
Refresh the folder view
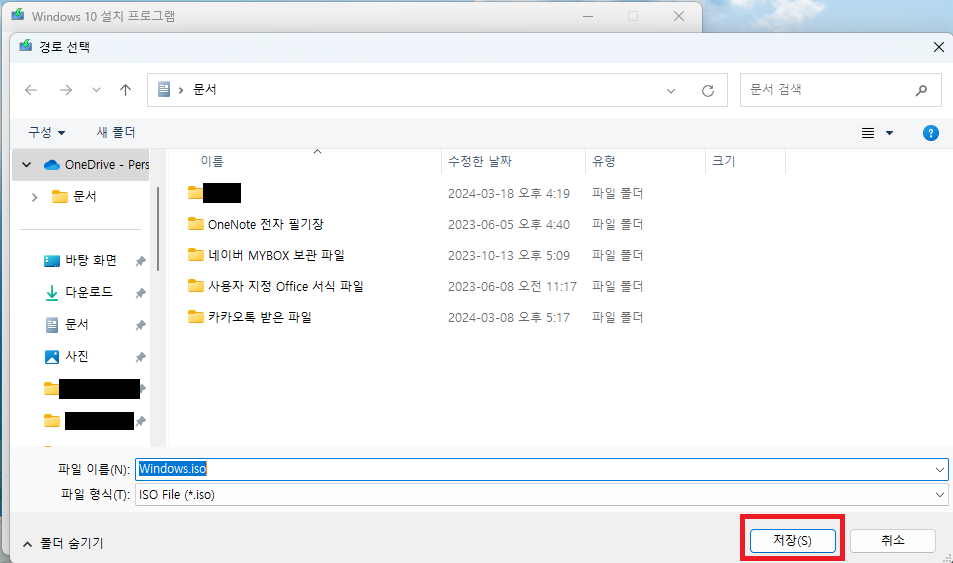click(x=707, y=91)
